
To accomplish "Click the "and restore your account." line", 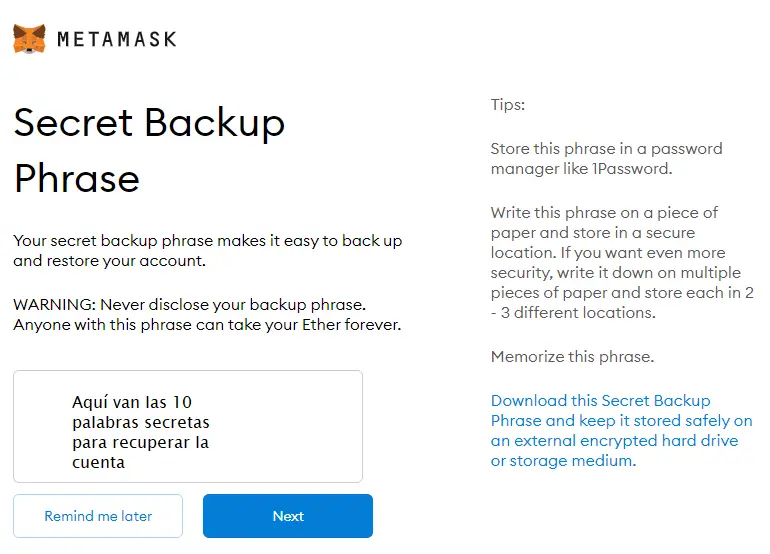I will click(x=109, y=261).
